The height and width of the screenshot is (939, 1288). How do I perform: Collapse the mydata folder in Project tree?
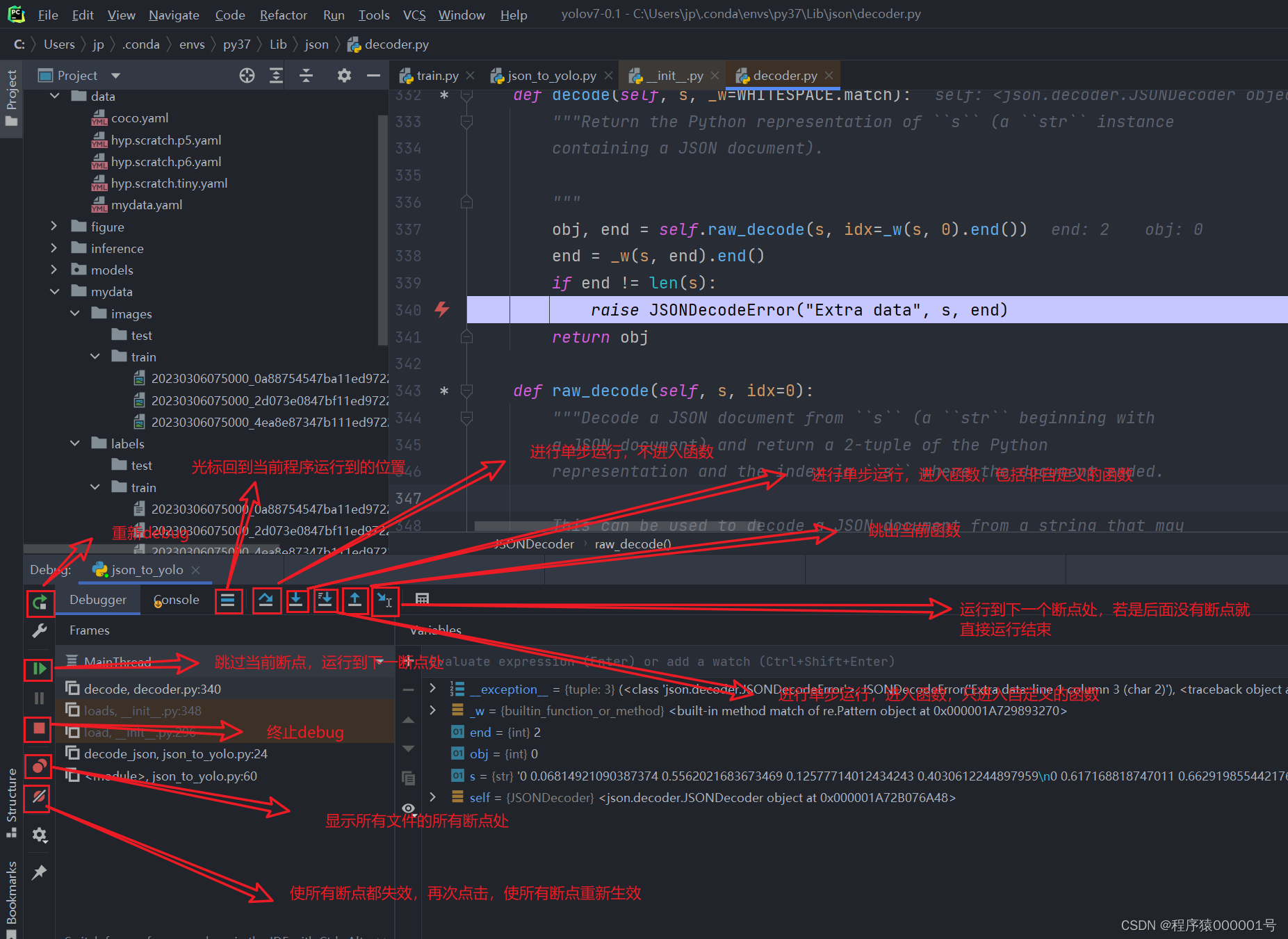point(55,291)
